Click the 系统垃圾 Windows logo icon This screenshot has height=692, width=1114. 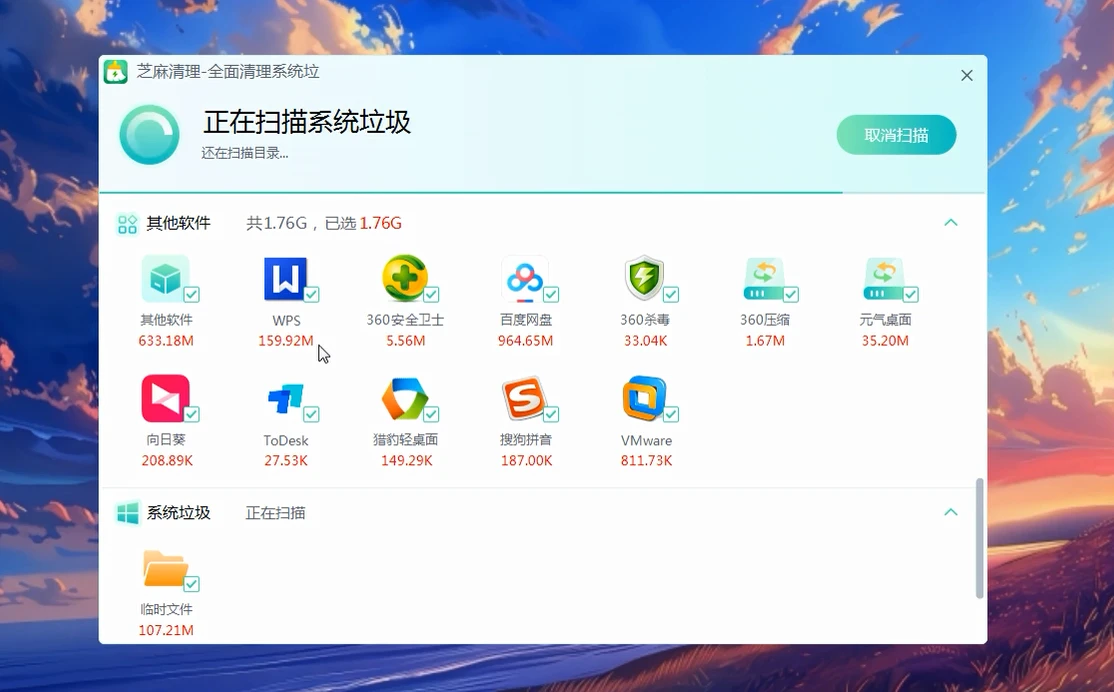[x=128, y=513]
